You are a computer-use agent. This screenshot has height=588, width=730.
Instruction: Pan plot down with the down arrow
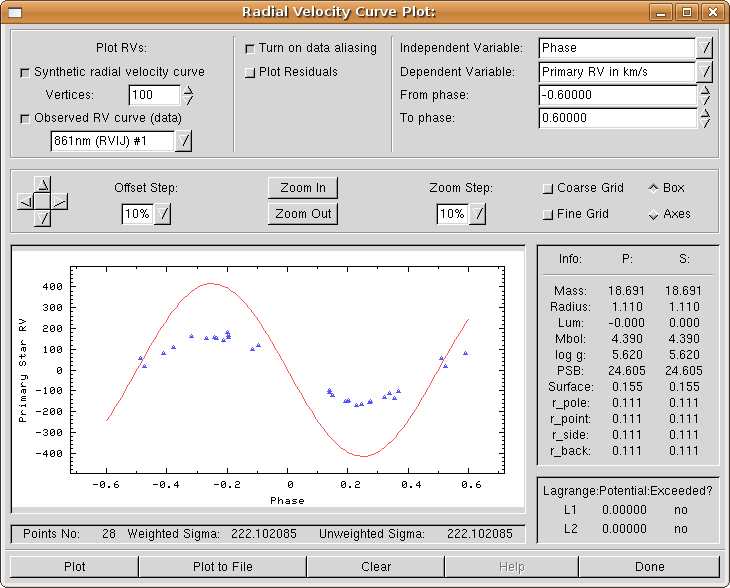43,218
